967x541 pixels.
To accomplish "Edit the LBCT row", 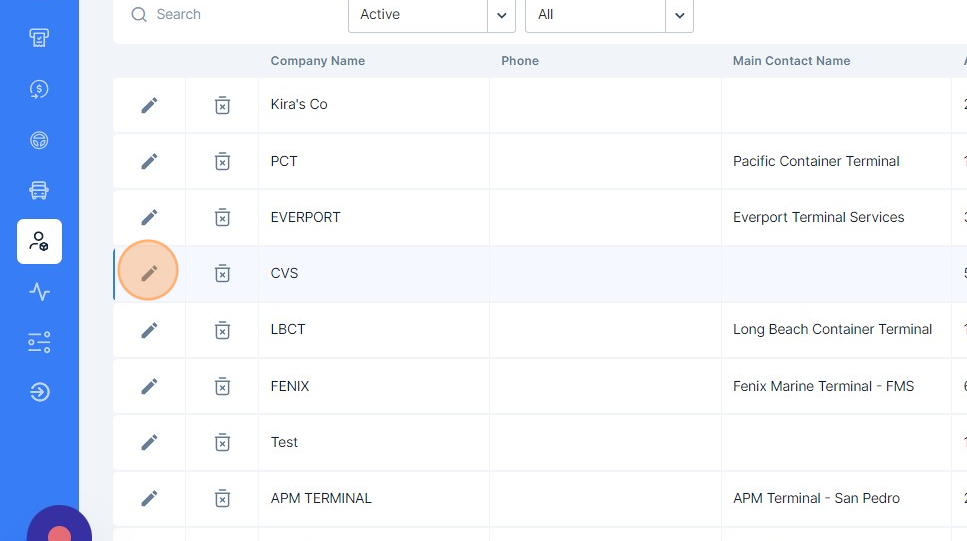I will 149,330.
